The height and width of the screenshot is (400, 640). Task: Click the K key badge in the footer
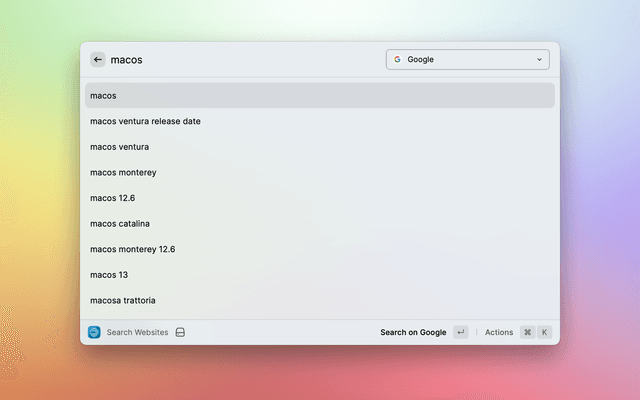(545, 332)
